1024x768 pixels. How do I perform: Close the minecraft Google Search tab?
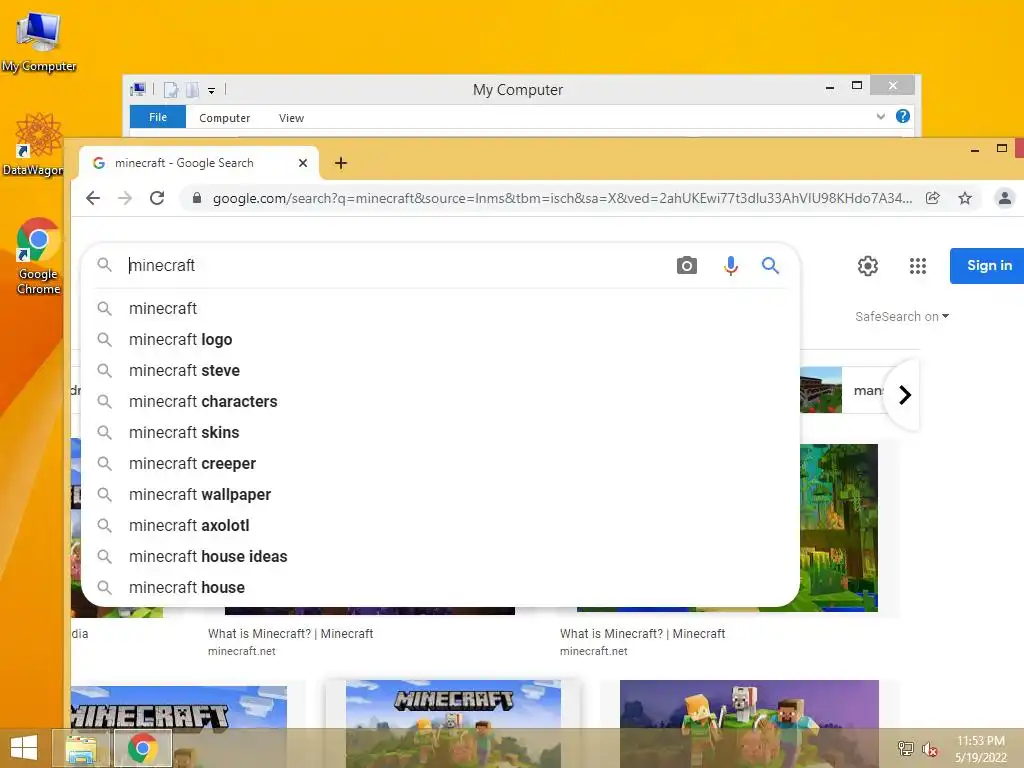(x=303, y=163)
